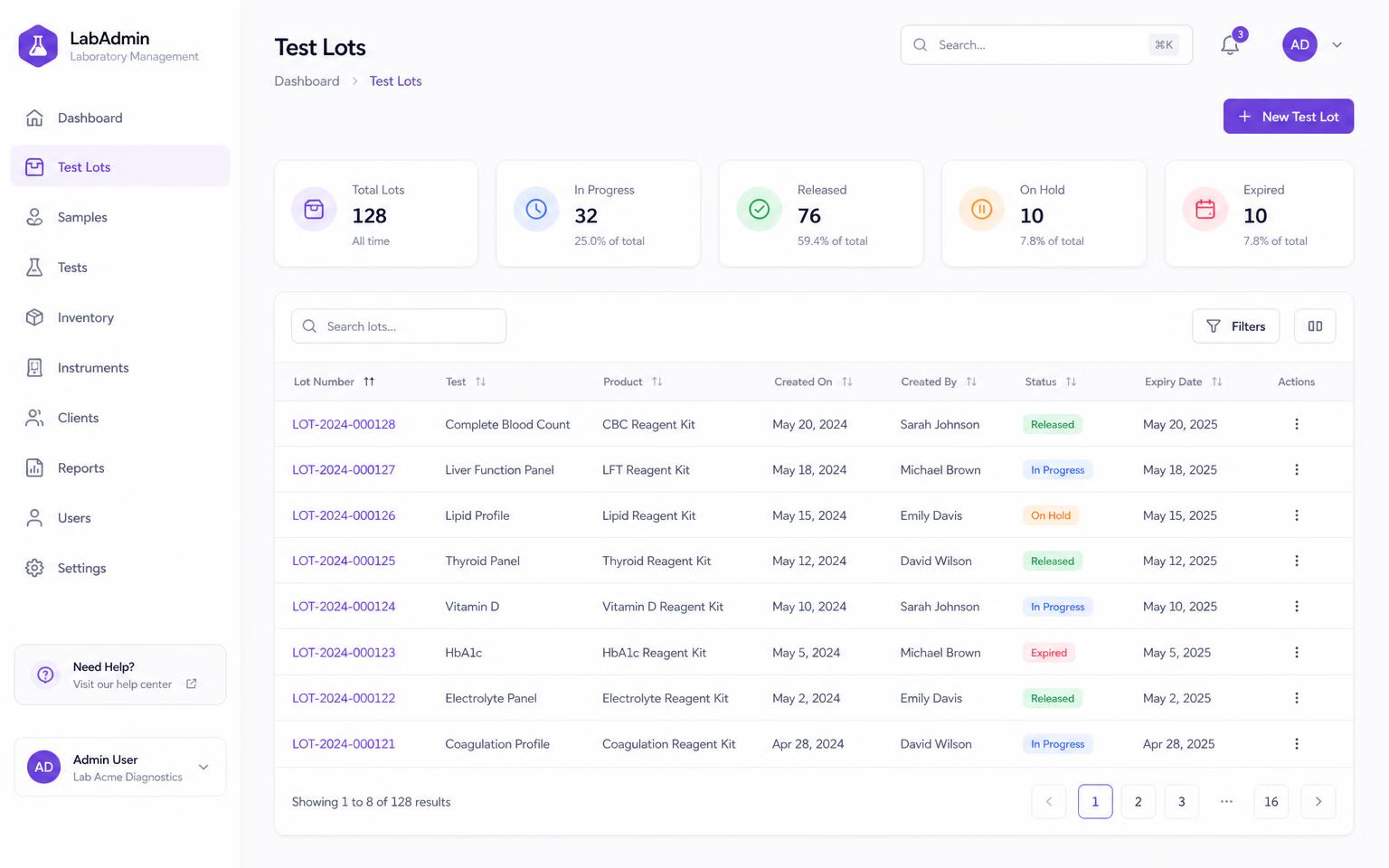
Task: Open Settings in the sidebar
Action: pyautogui.click(x=120, y=568)
